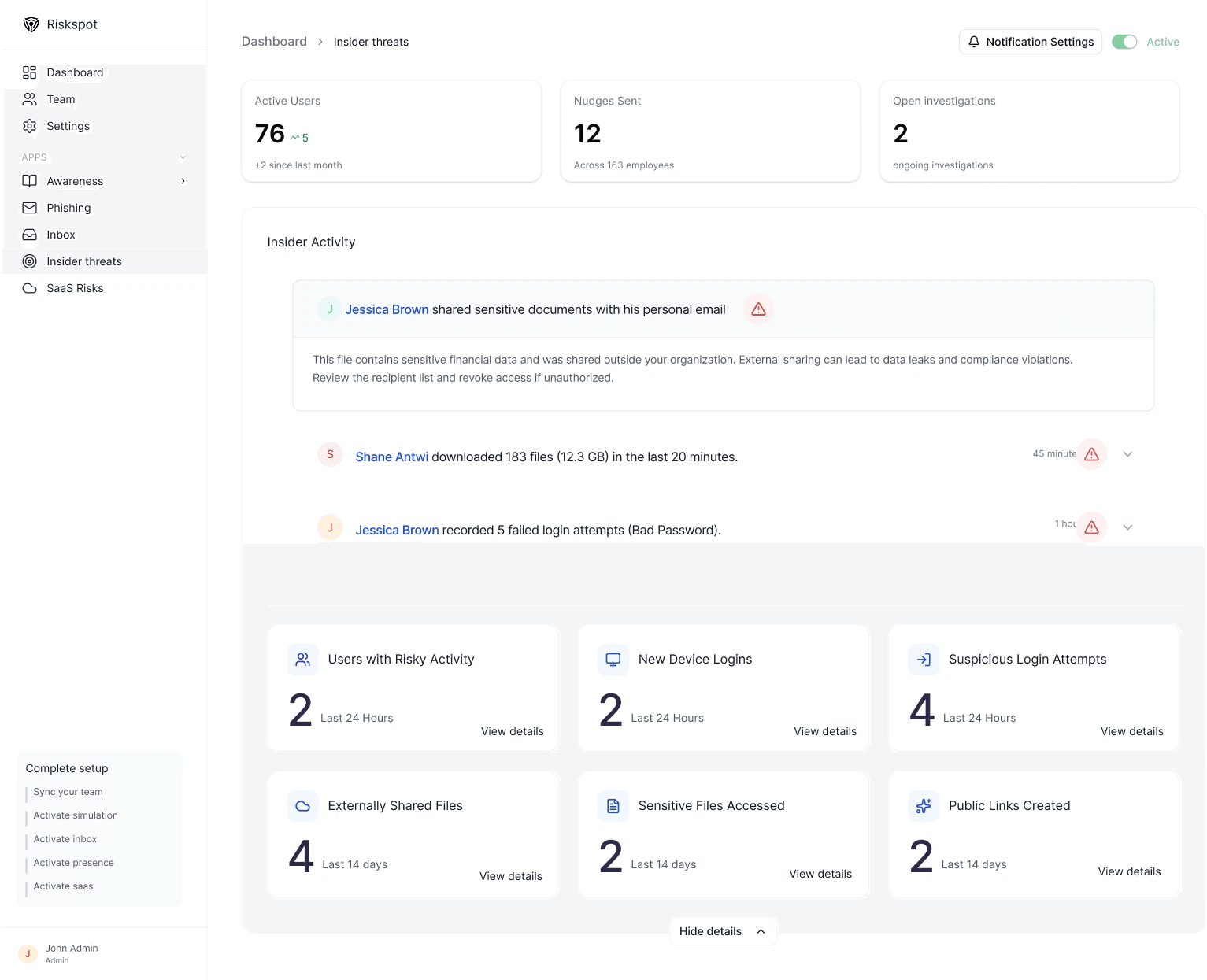Click 'Complete setup' heading
1207x980 pixels.
click(67, 768)
